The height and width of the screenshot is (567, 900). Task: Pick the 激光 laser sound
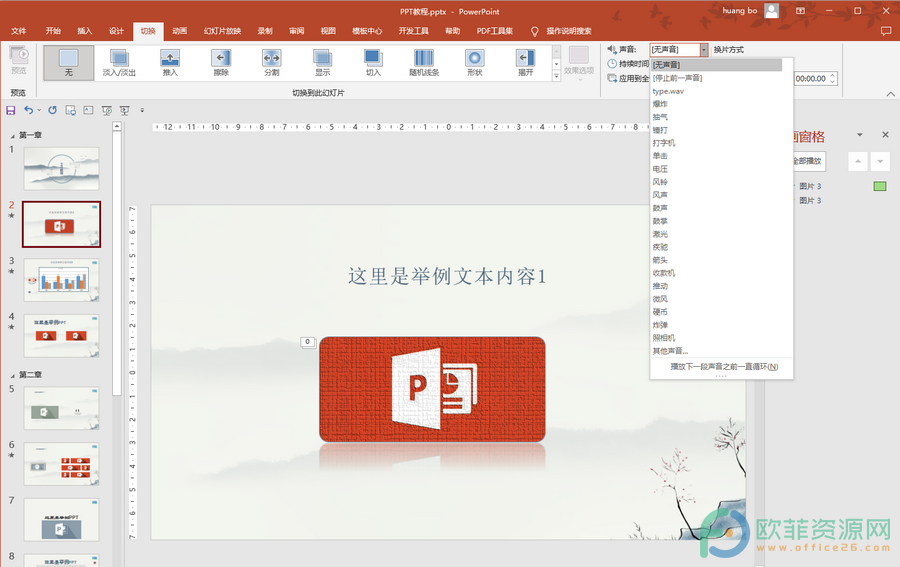coord(716,234)
